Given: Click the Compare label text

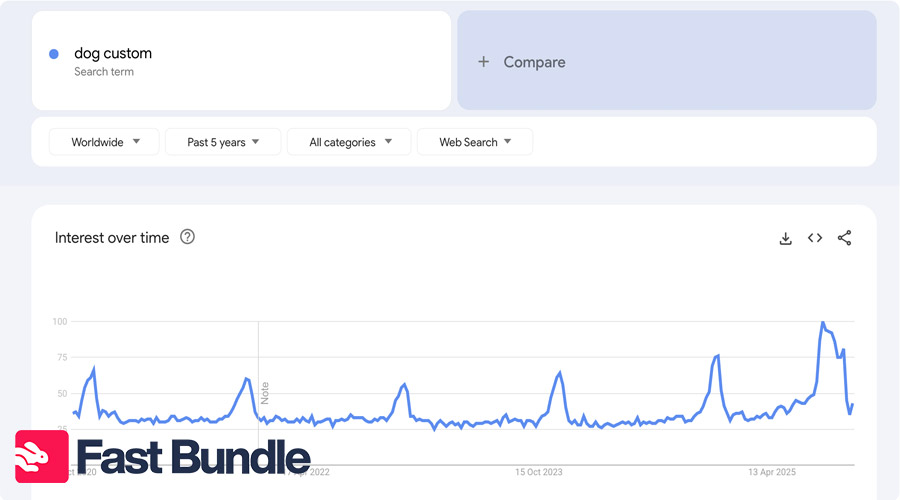Looking at the screenshot, I should point(534,62).
